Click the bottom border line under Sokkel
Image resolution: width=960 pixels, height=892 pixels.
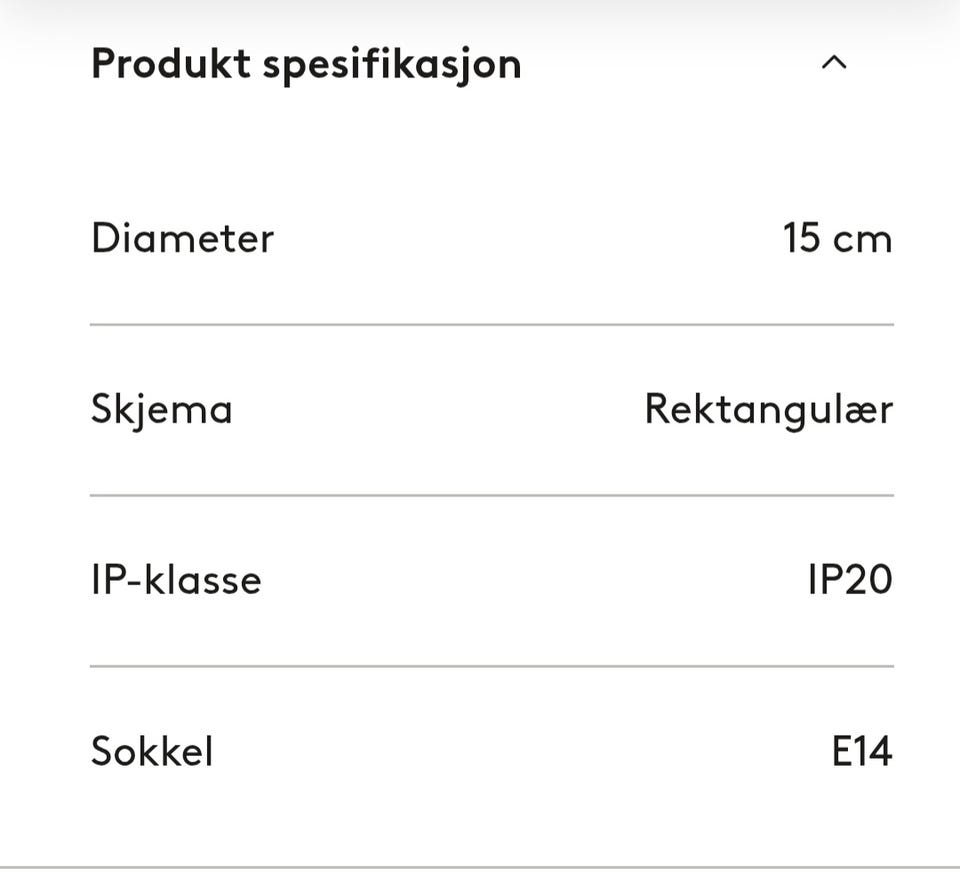tap(480, 867)
